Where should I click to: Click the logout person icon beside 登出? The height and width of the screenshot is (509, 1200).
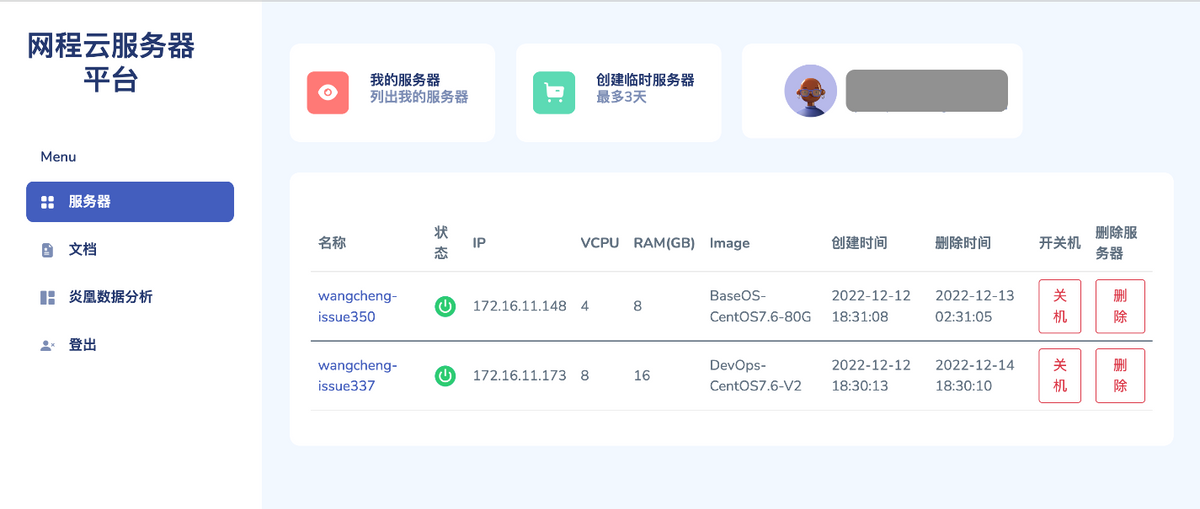47,345
